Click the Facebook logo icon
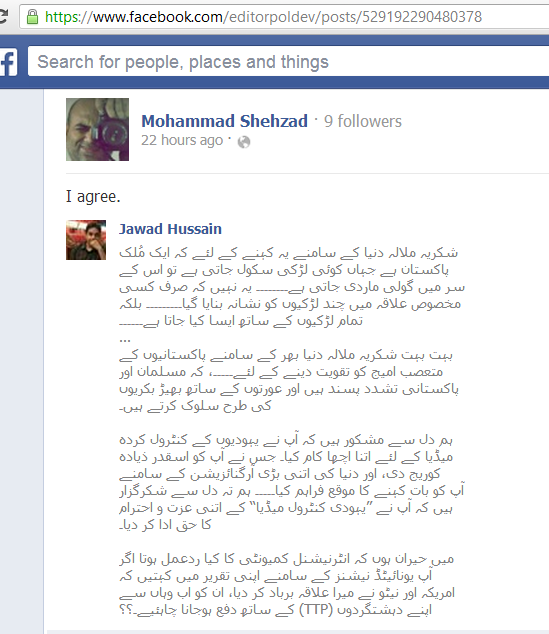 pos(8,62)
